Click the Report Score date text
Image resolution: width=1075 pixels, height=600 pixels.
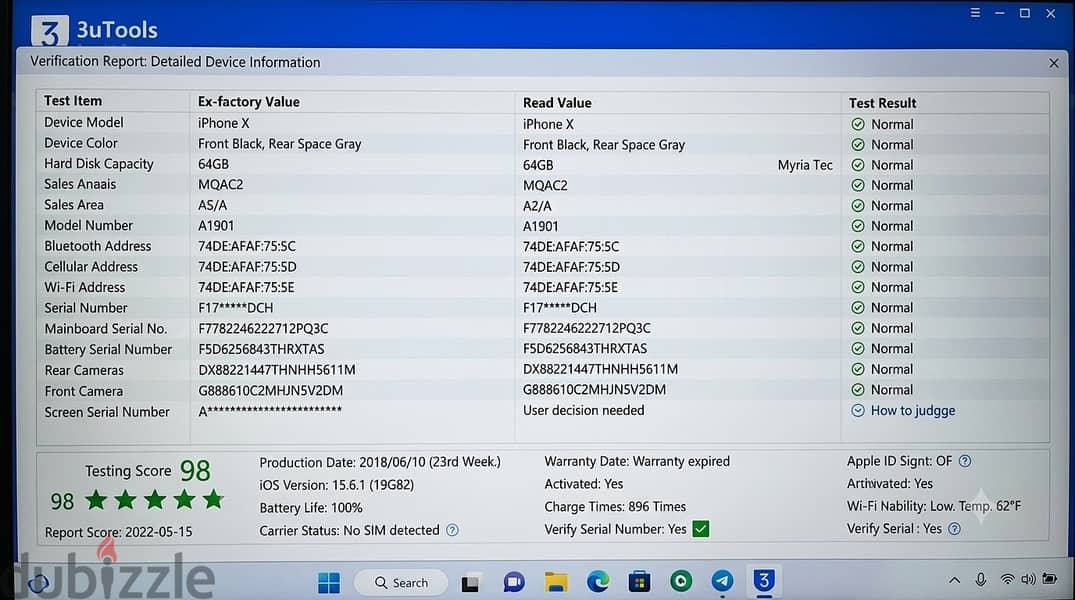click(x=119, y=532)
